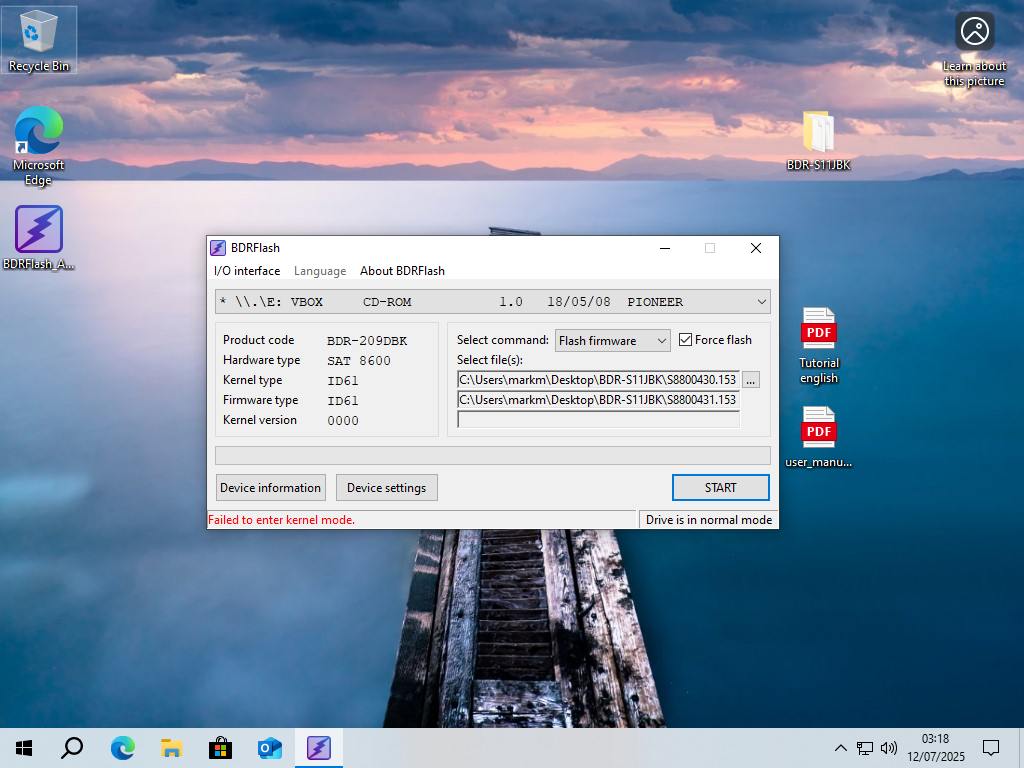Click the 'Failed to enter kernel mode.' status
The height and width of the screenshot is (768, 1024).
[x=281, y=520]
